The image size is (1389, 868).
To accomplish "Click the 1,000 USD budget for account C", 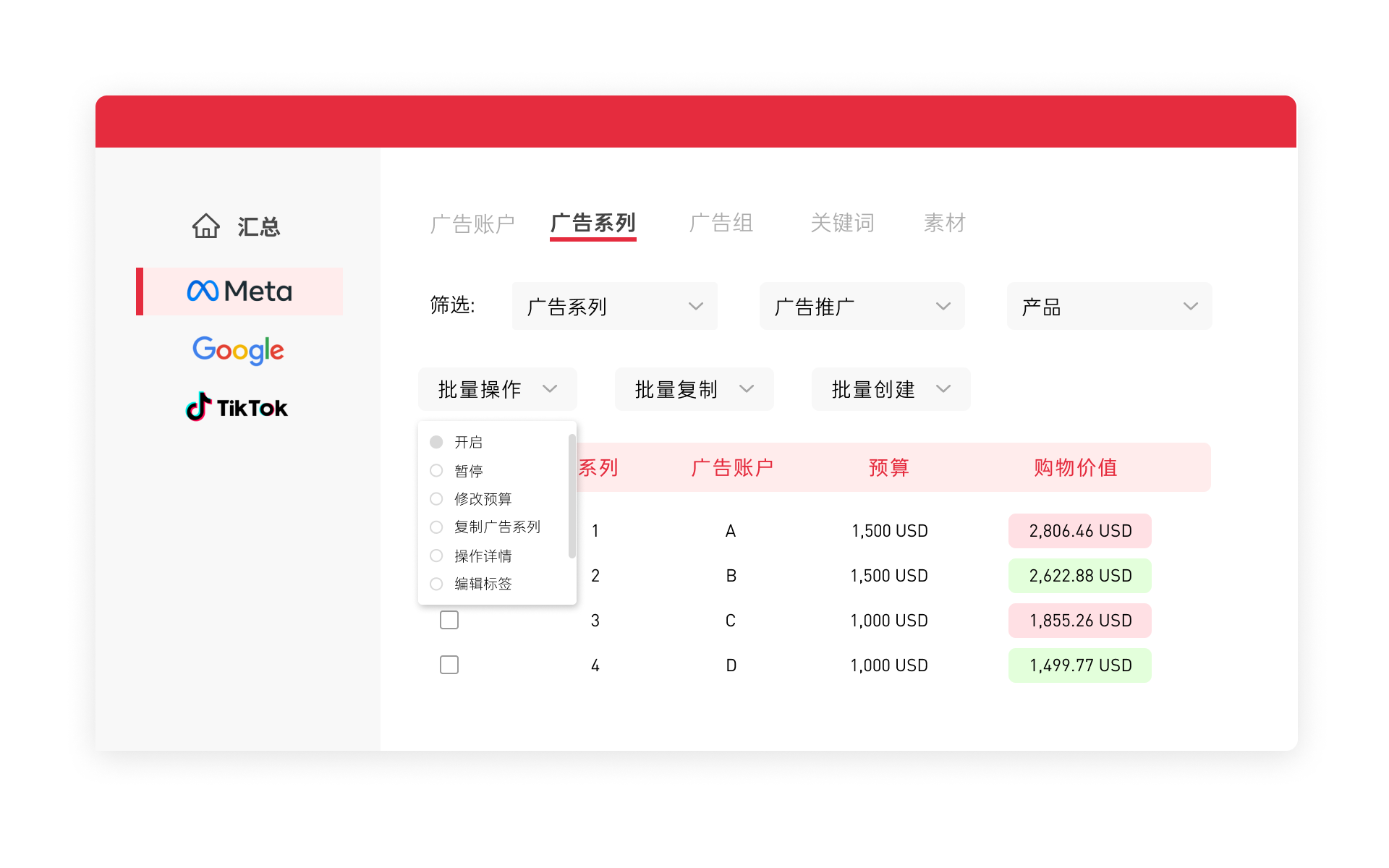I will click(x=889, y=621).
